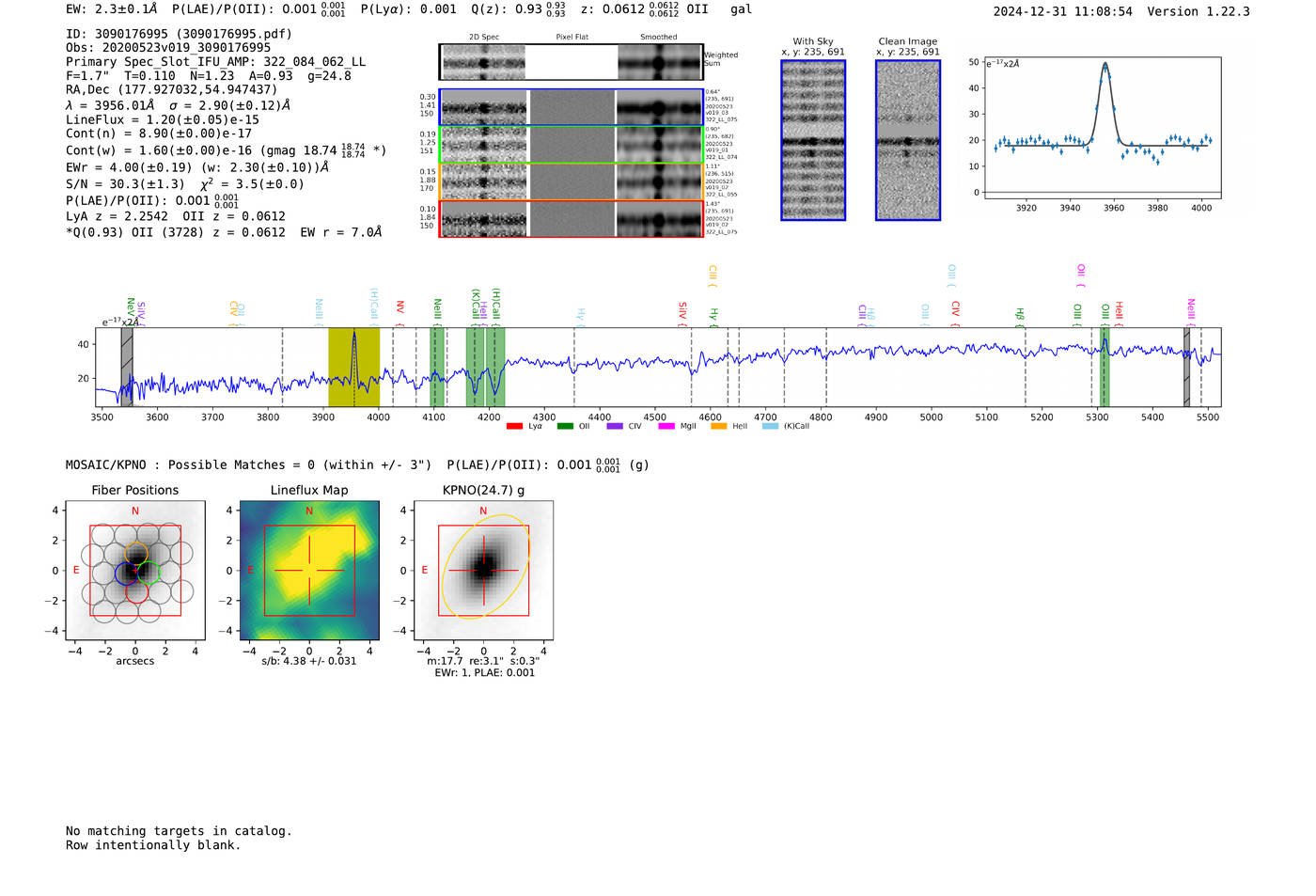Click the hatched gray band near 3550 Å
The width and height of the screenshot is (1316, 896).
pos(127,367)
